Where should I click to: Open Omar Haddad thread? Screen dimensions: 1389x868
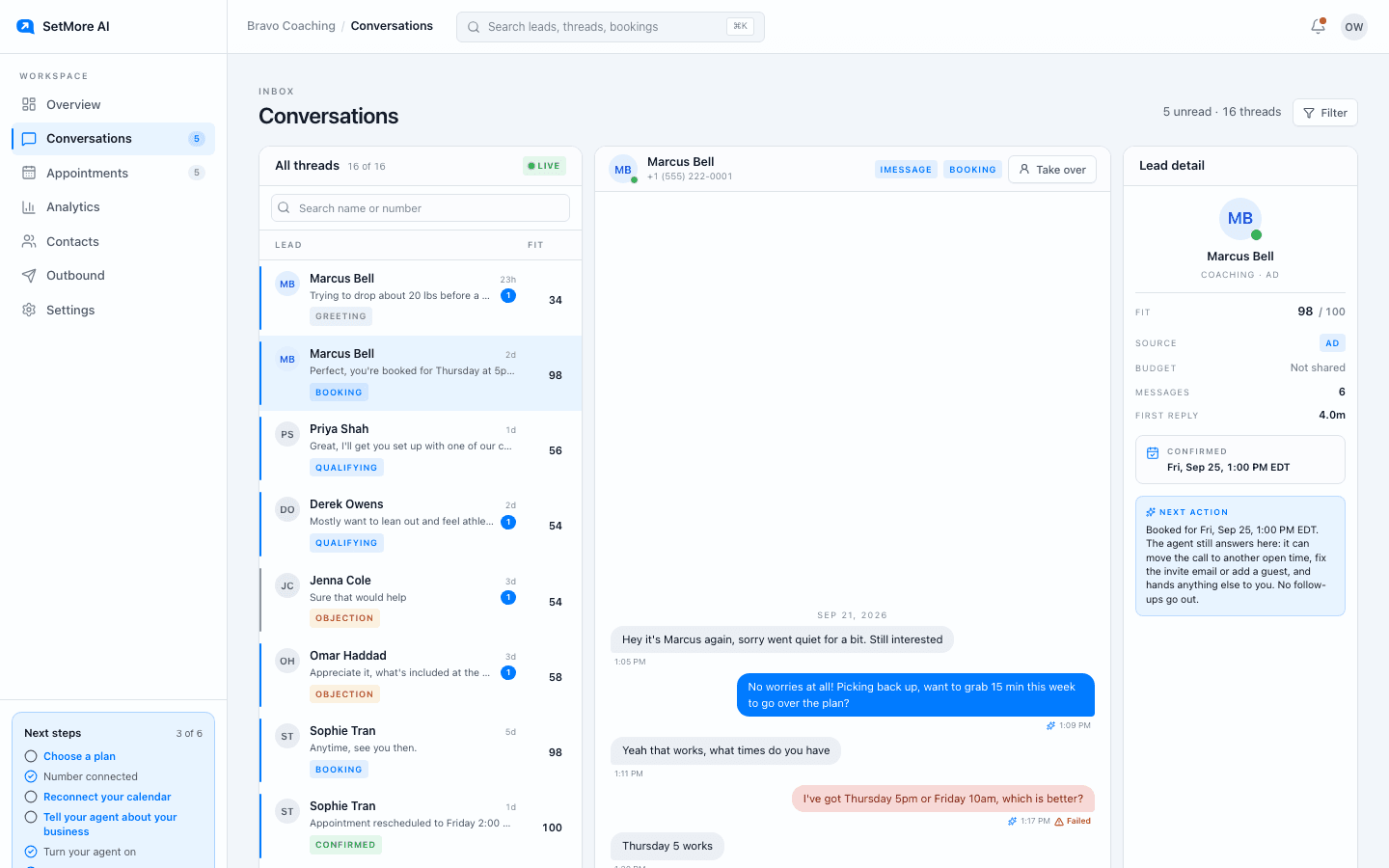click(421, 675)
